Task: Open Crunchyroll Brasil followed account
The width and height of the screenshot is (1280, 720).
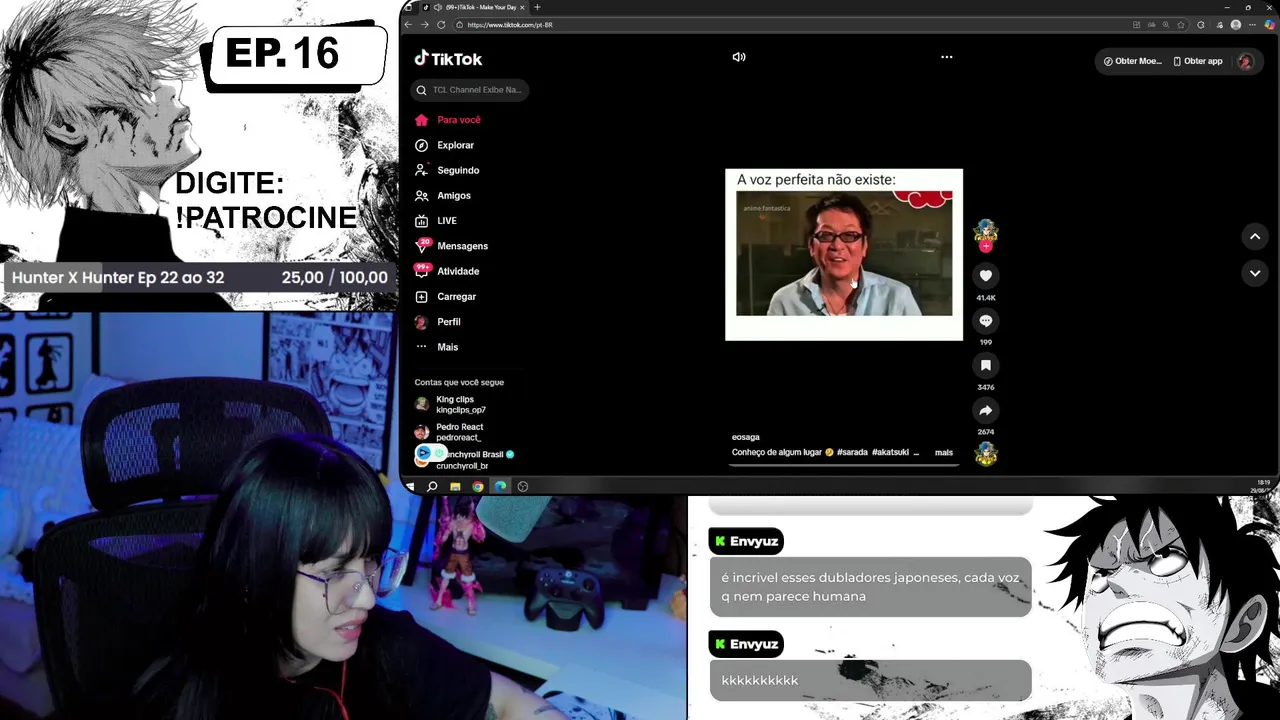Action: (464, 459)
